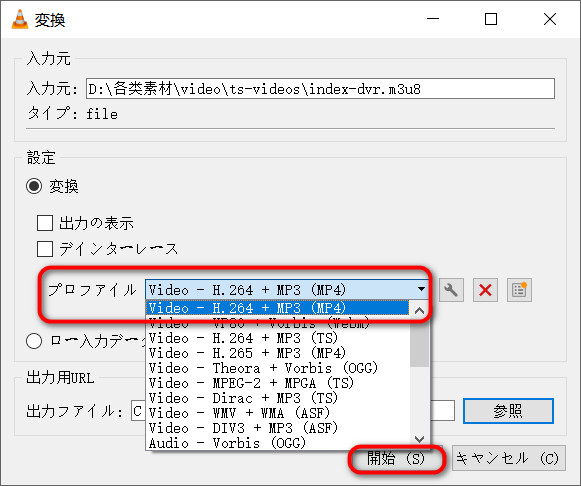
Task: Choose Video - DIV3 + MP3 (ASF) profile
Action: [x=278, y=428]
